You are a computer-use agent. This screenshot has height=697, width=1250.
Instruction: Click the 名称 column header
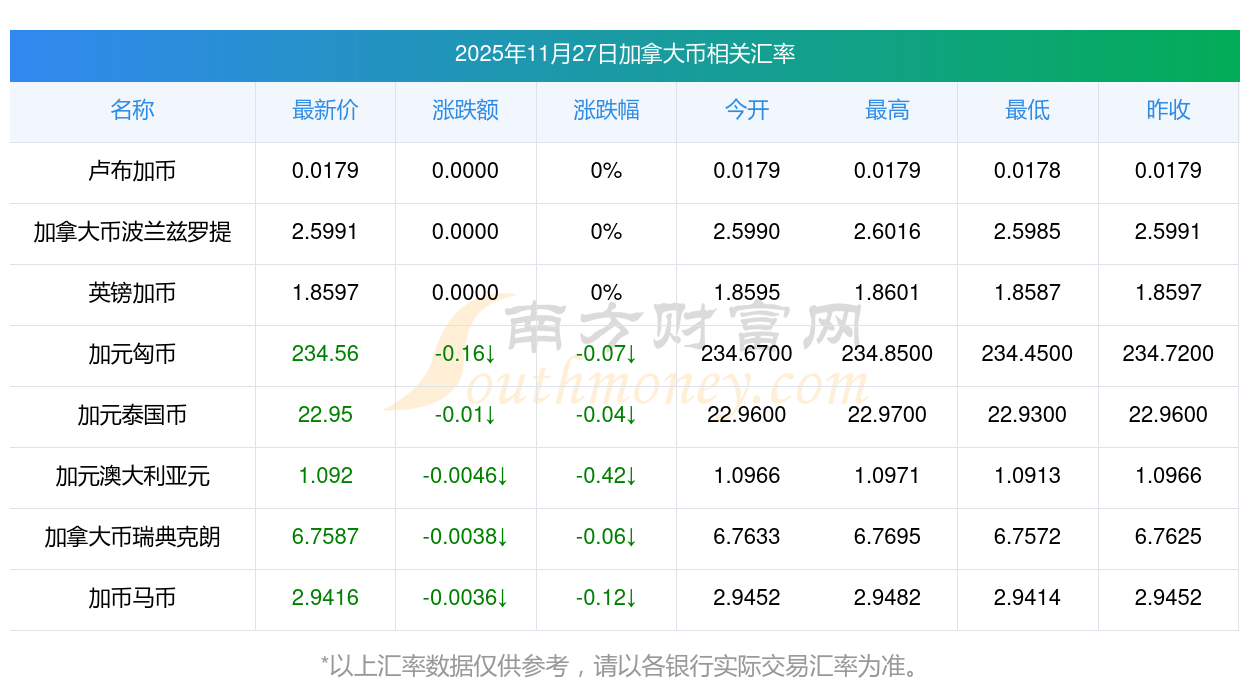(132, 110)
